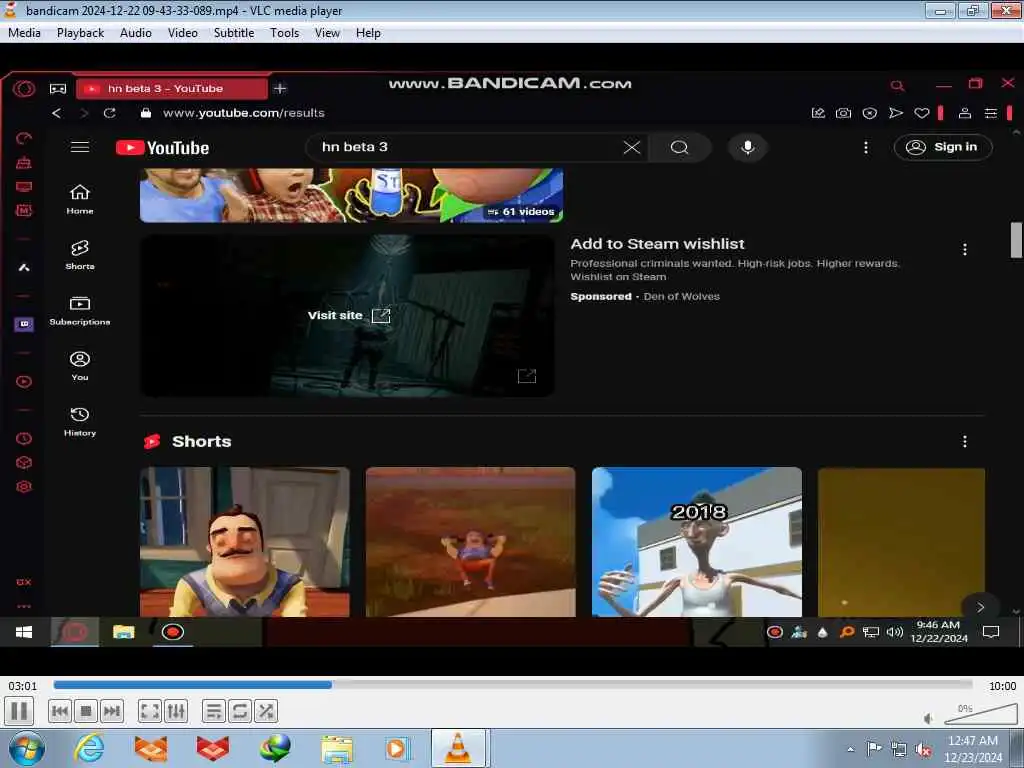
Task: Toggle random shuffle in VLC
Action: (266, 711)
